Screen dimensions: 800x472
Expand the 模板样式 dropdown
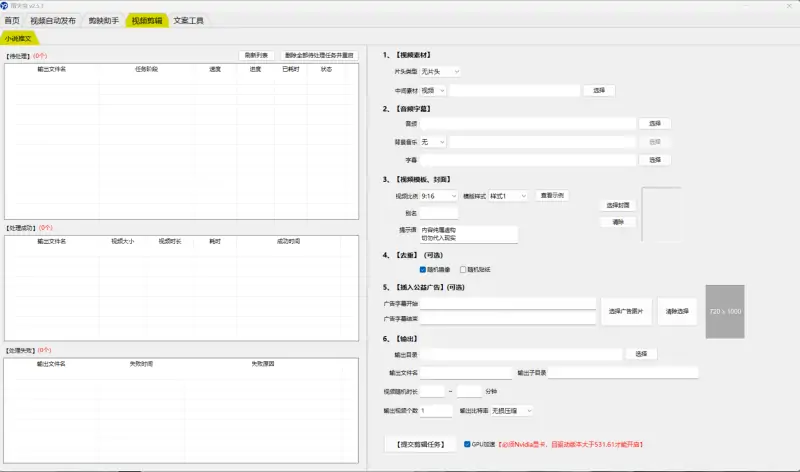(x=507, y=196)
